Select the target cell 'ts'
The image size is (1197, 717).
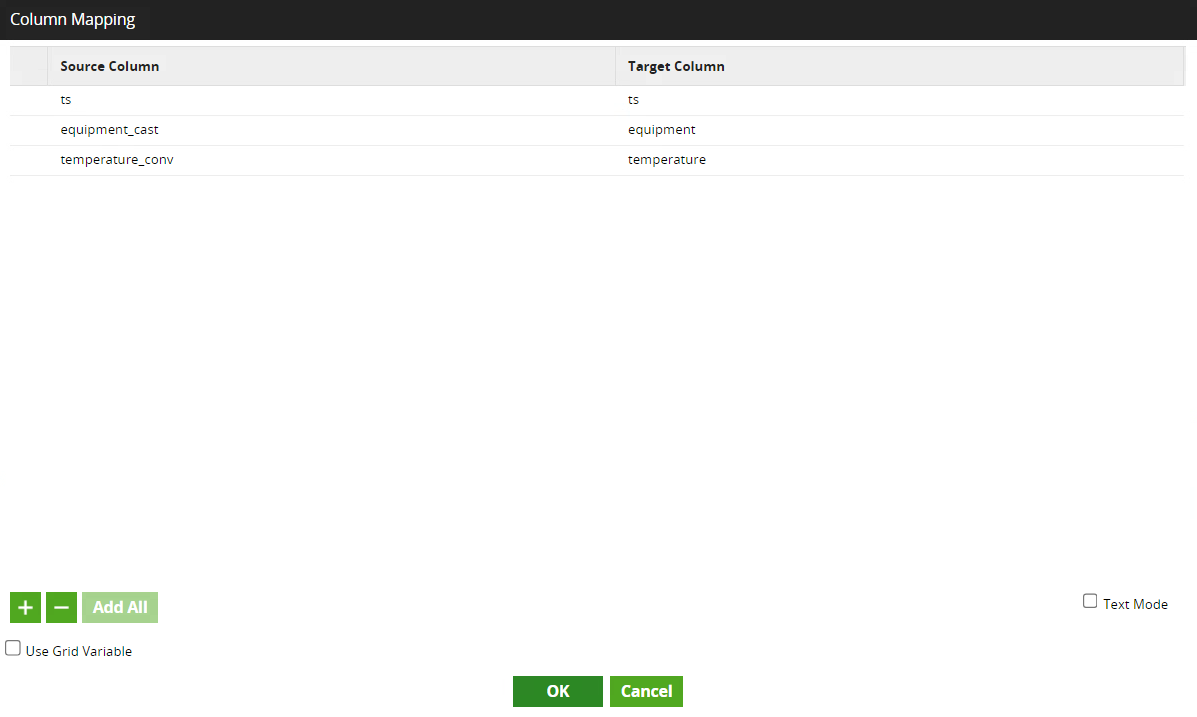click(x=898, y=100)
